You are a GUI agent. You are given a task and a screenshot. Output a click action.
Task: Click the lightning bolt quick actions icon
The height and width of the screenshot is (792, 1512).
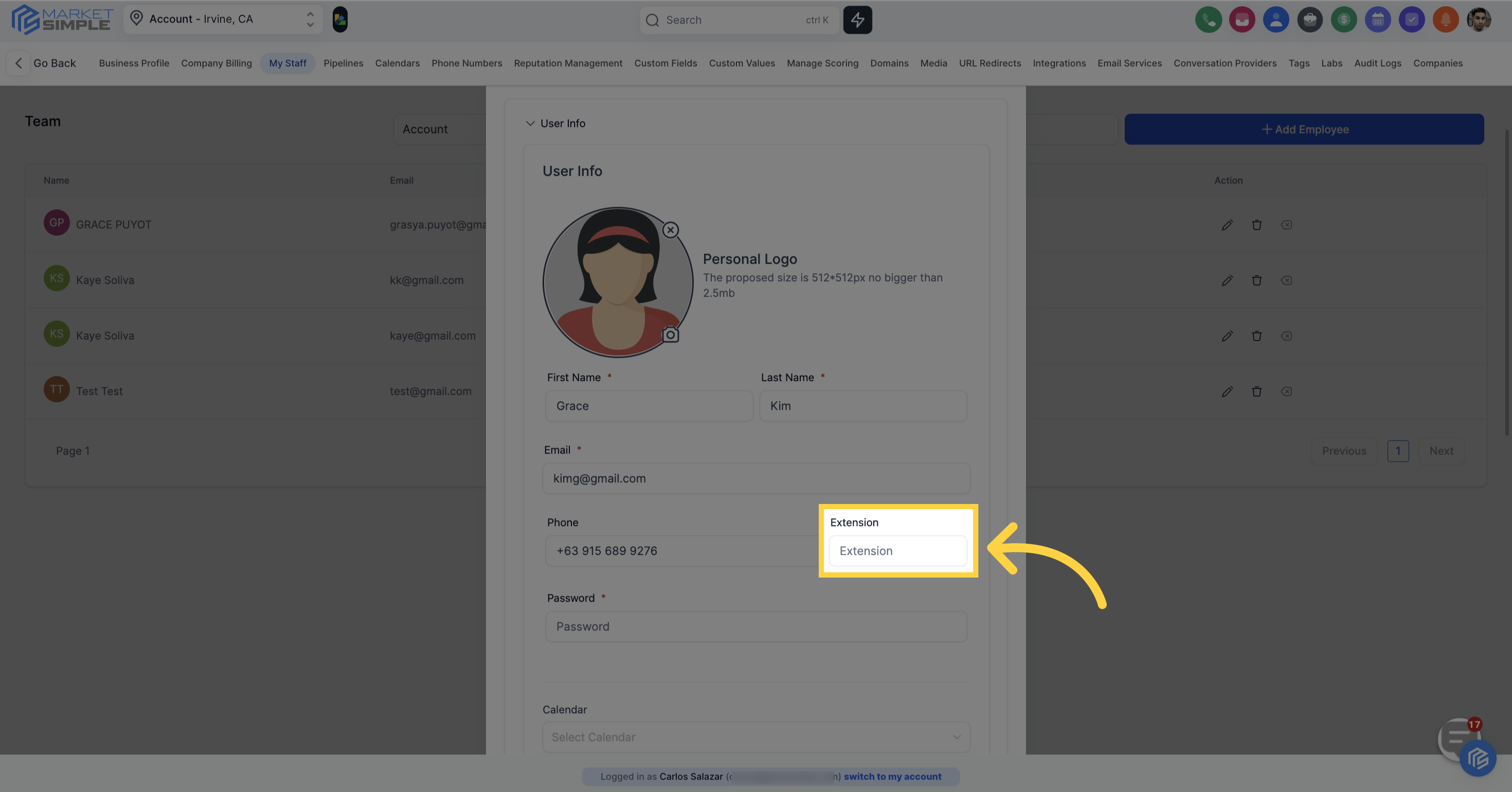pyautogui.click(x=857, y=20)
